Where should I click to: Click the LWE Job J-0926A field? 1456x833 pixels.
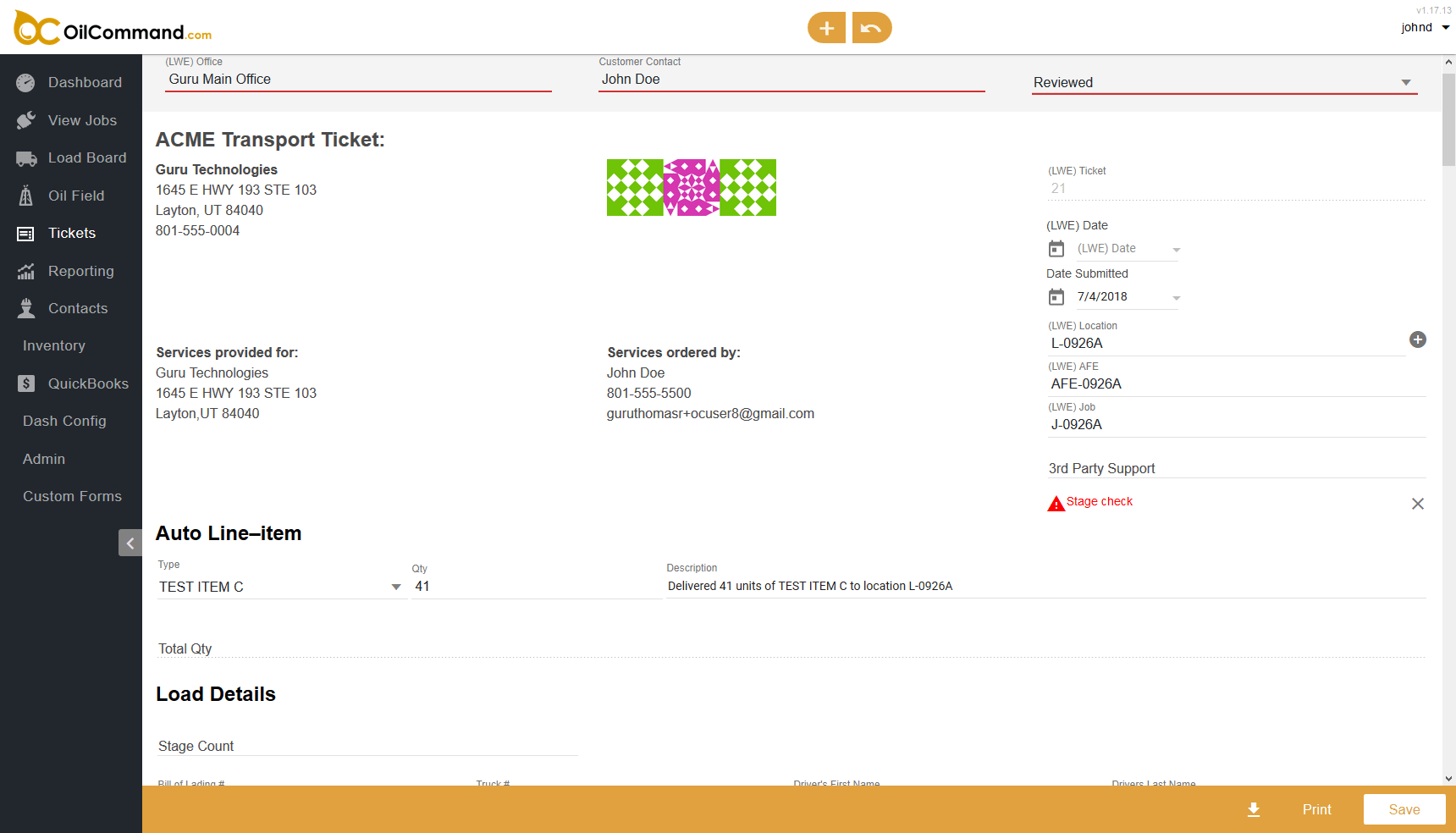pyautogui.click(x=1237, y=425)
